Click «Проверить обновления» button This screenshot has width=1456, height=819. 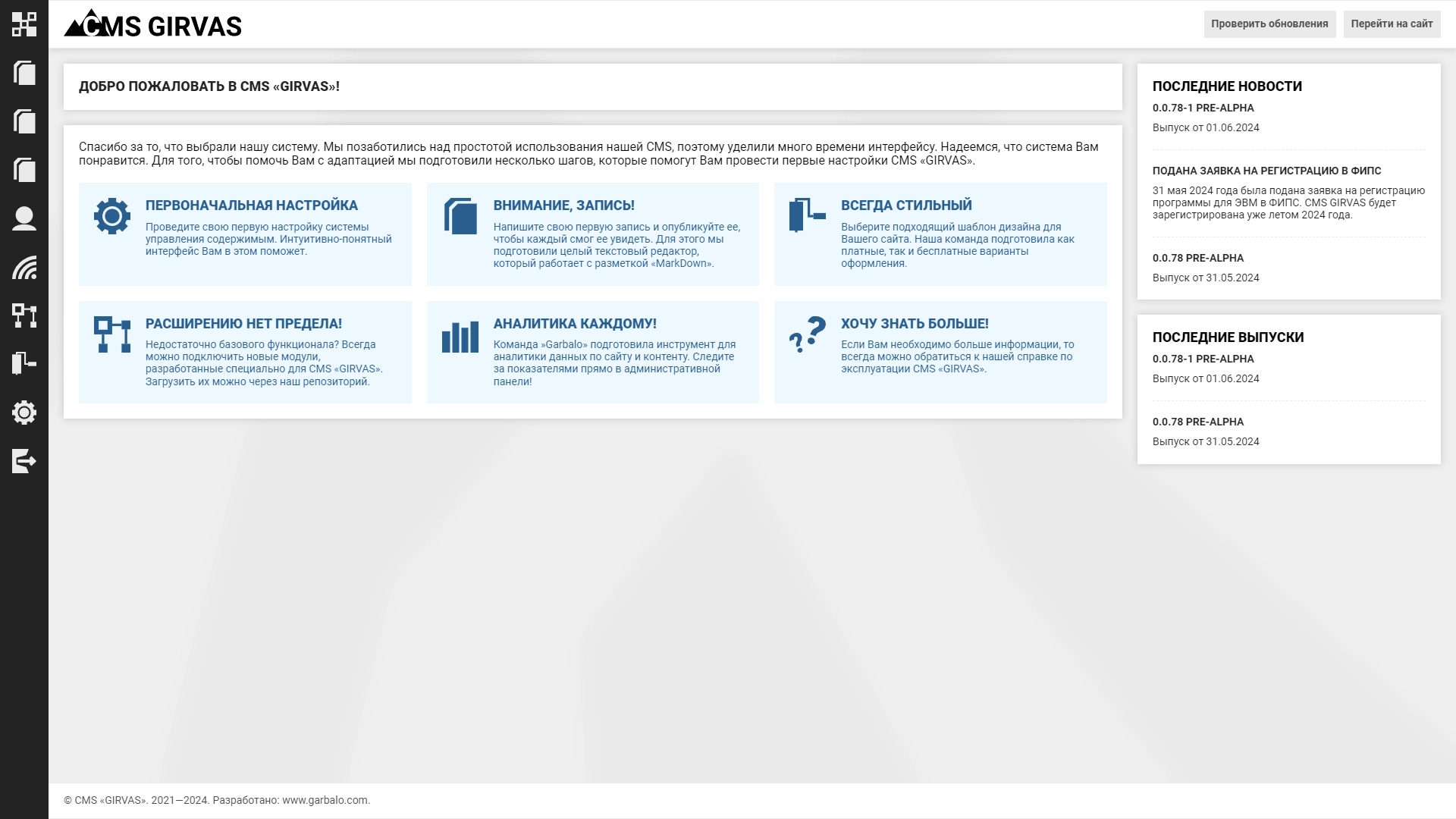tap(1270, 24)
